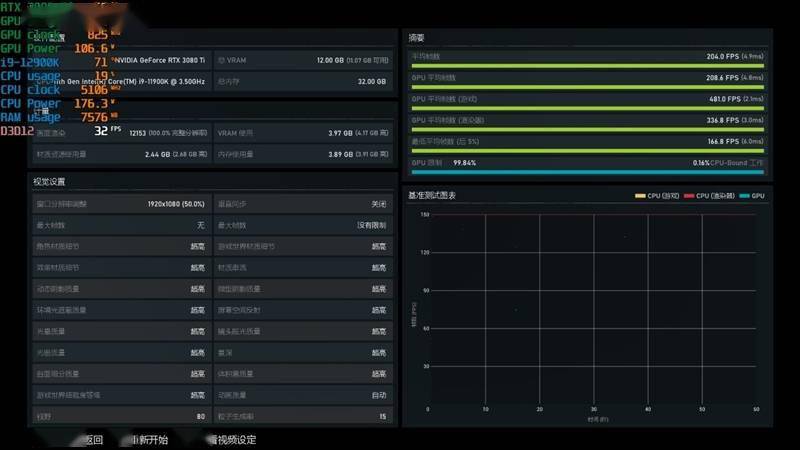800x450 pixels.
Task: Toggle the red CPU (渲染器) legend marker
Action: [x=689, y=196]
